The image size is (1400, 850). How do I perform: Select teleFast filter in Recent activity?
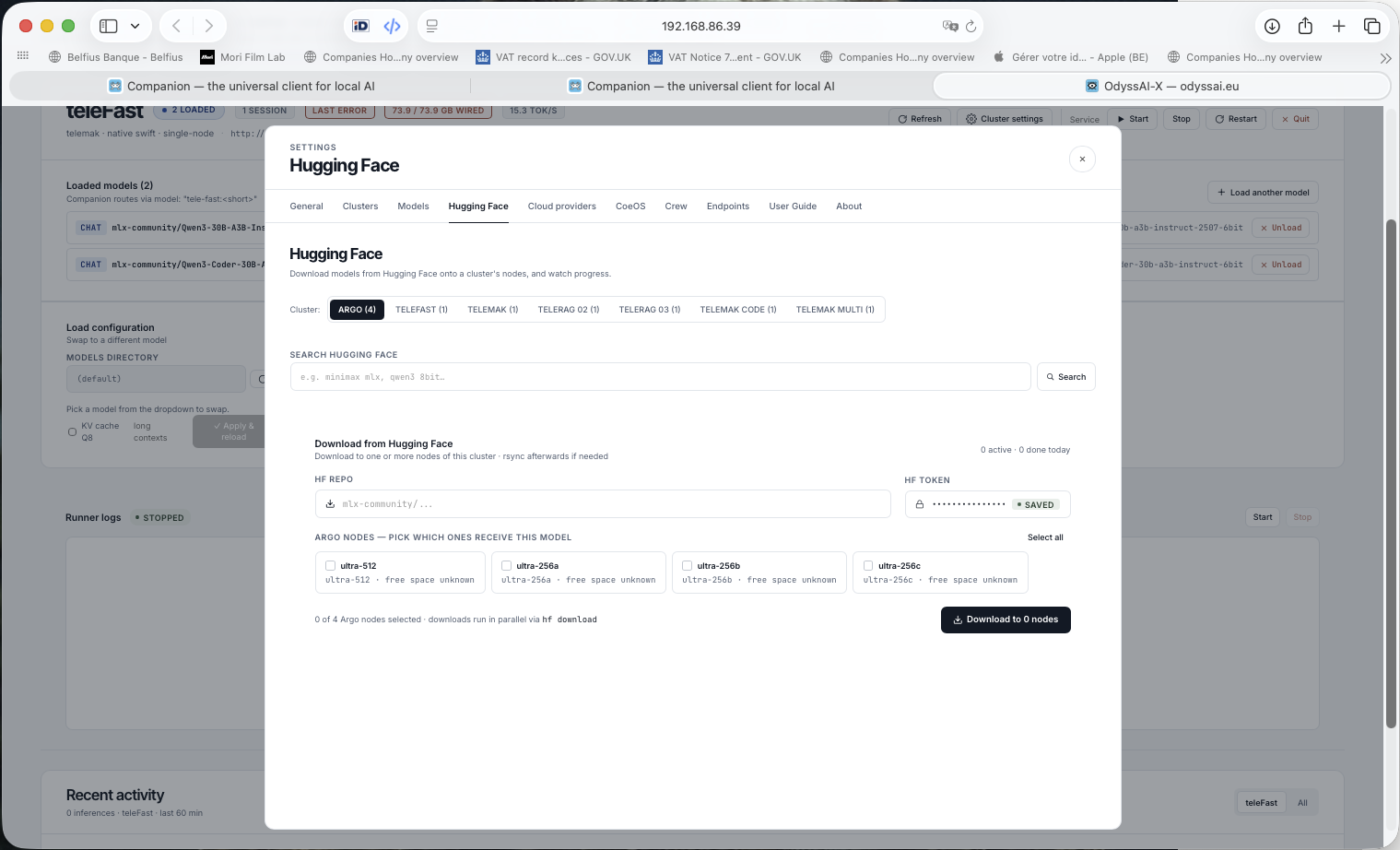pyautogui.click(x=1261, y=803)
